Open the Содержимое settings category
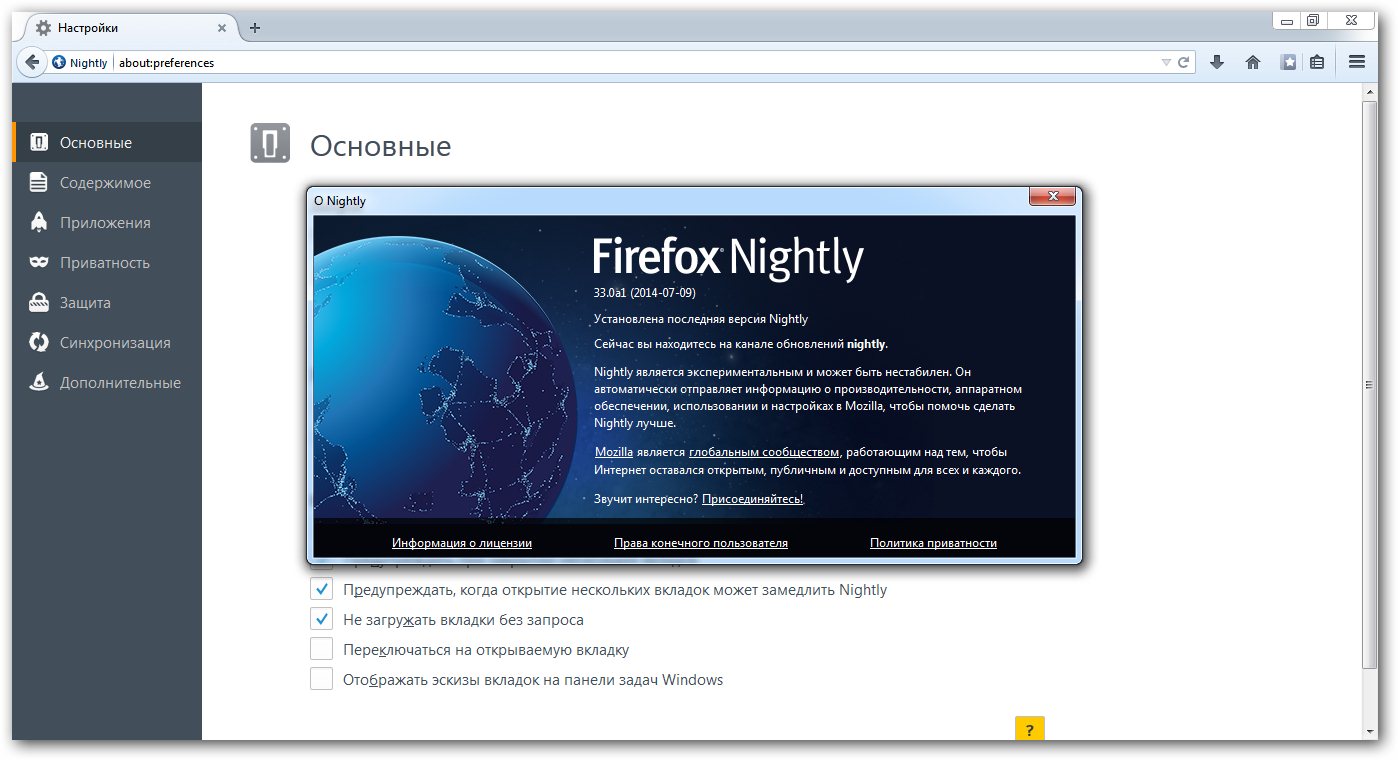1398x760 pixels. coord(107,182)
